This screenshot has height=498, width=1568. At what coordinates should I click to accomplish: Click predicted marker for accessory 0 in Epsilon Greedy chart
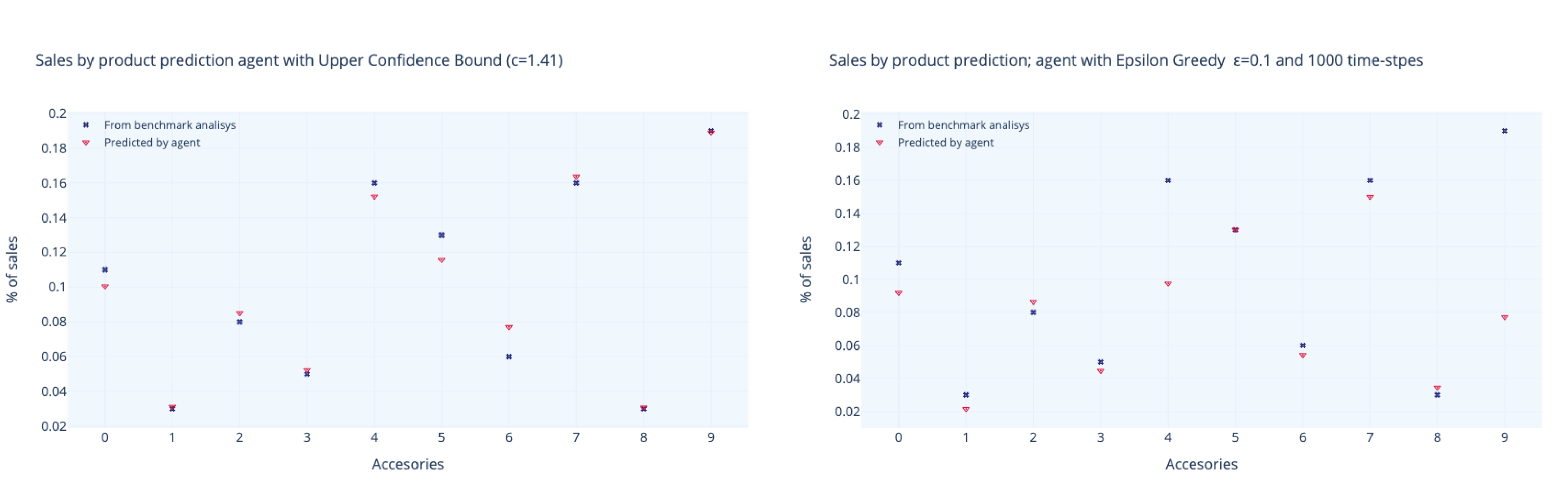pos(898,293)
